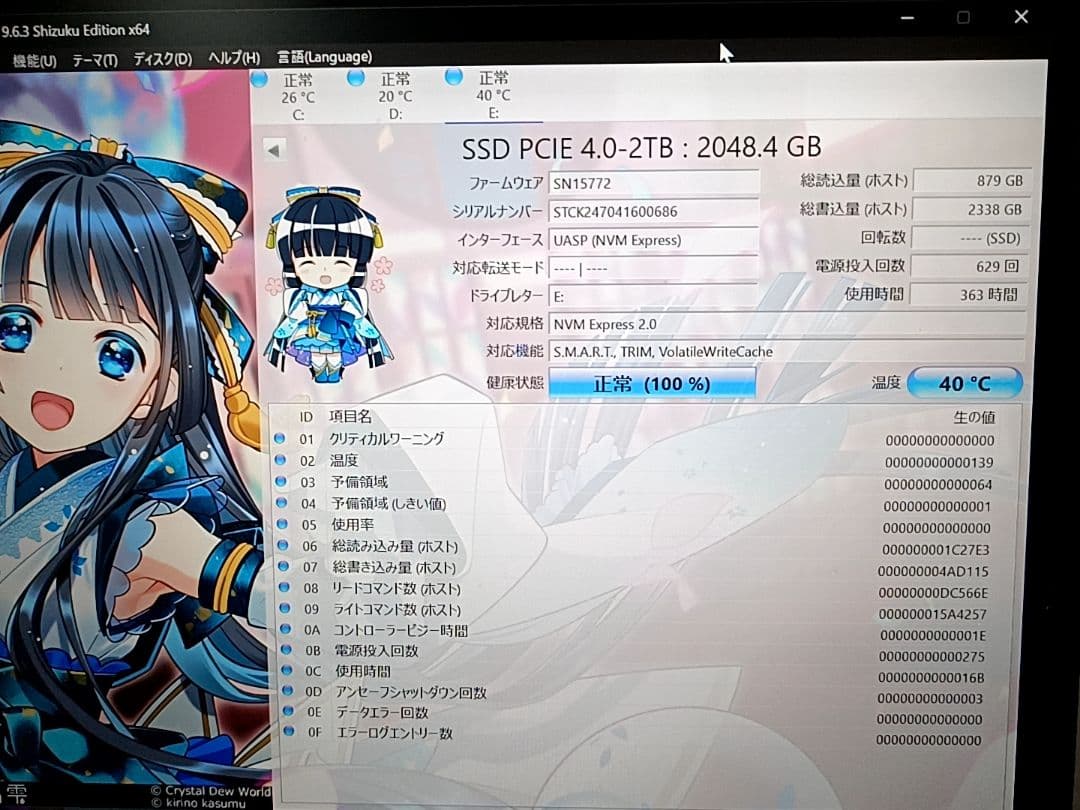The height and width of the screenshot is (810, 1080).
Task: Click the 項目名 column header
Action: coord(350,416)
